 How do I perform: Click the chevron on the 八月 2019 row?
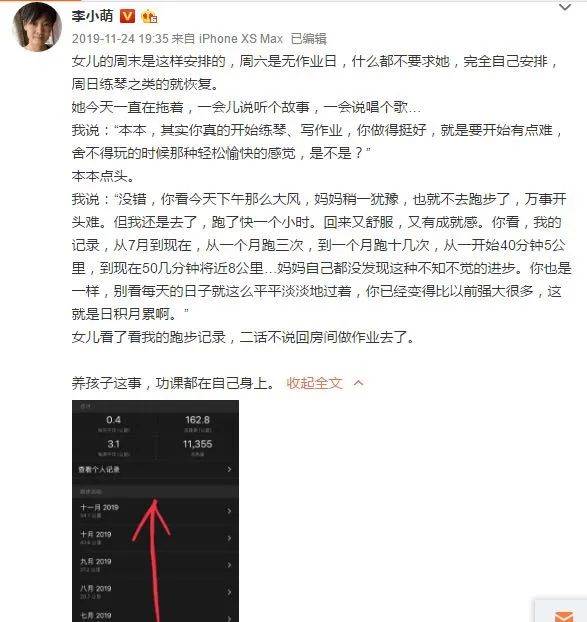229,592
